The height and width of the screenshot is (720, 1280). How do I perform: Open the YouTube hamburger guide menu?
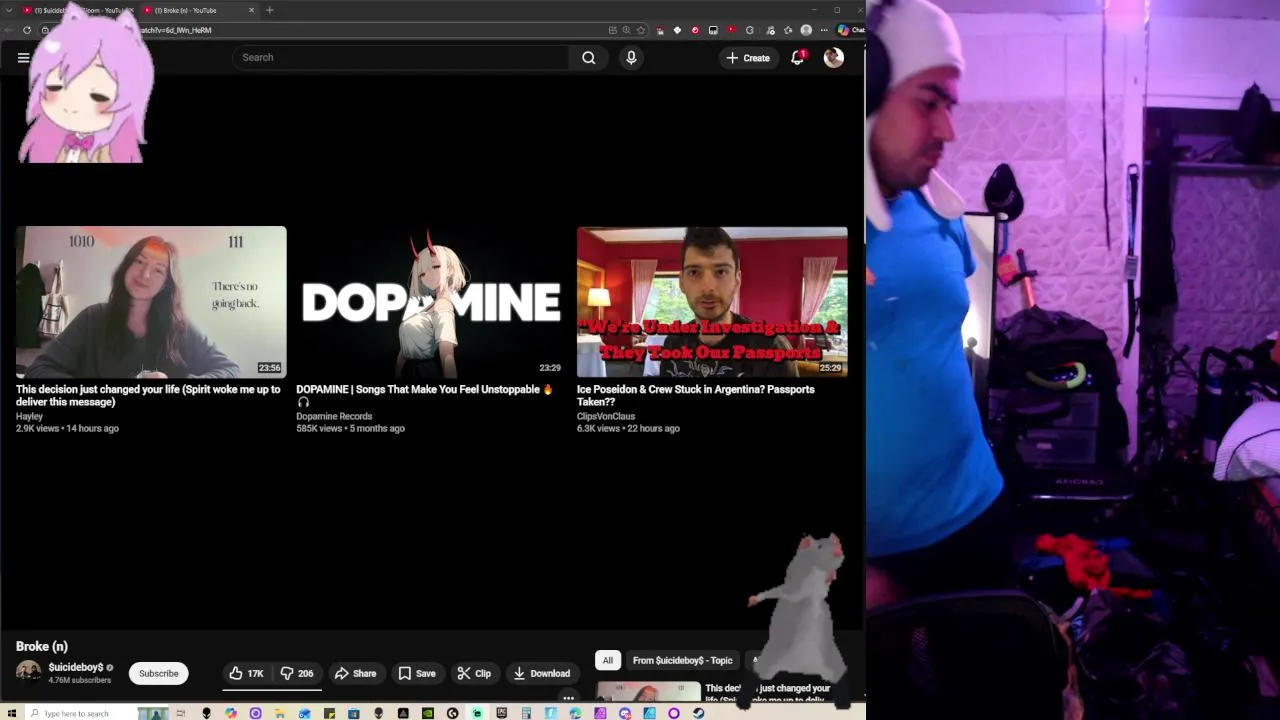[x=23, y=58]
